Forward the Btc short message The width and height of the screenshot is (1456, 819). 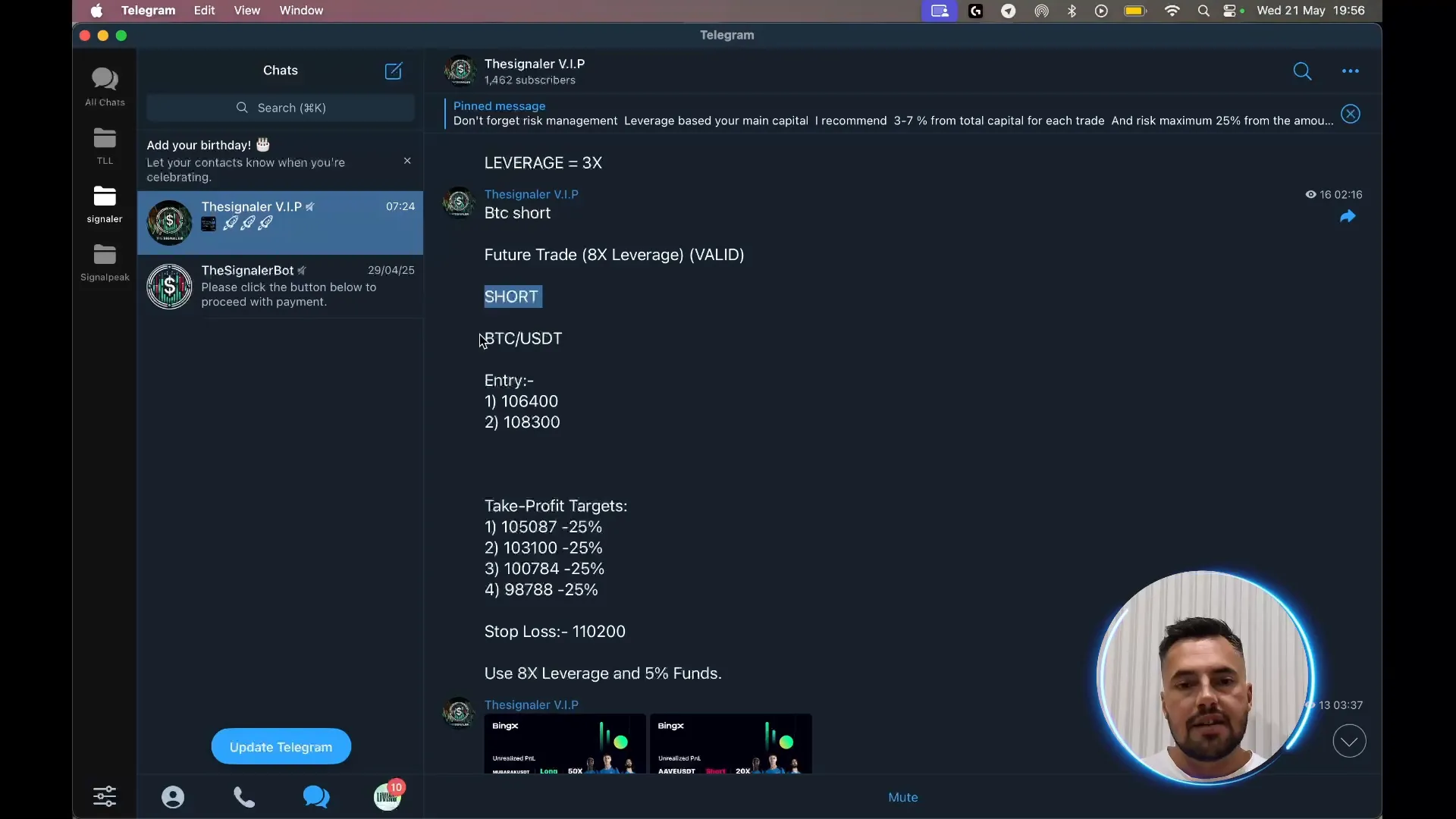(1348, 217)
